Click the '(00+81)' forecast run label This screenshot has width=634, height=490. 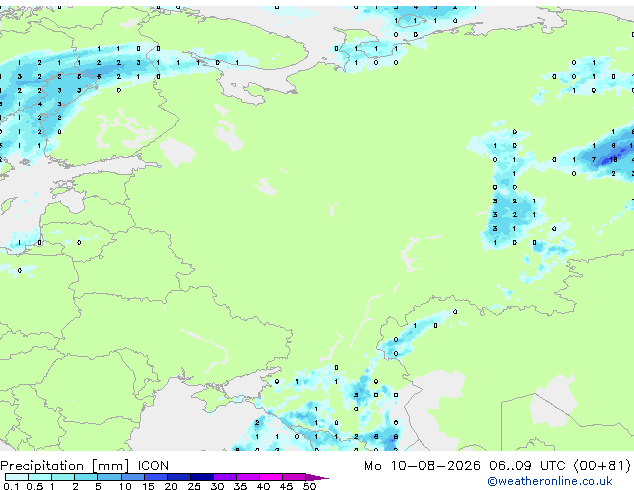coord(602,466)
